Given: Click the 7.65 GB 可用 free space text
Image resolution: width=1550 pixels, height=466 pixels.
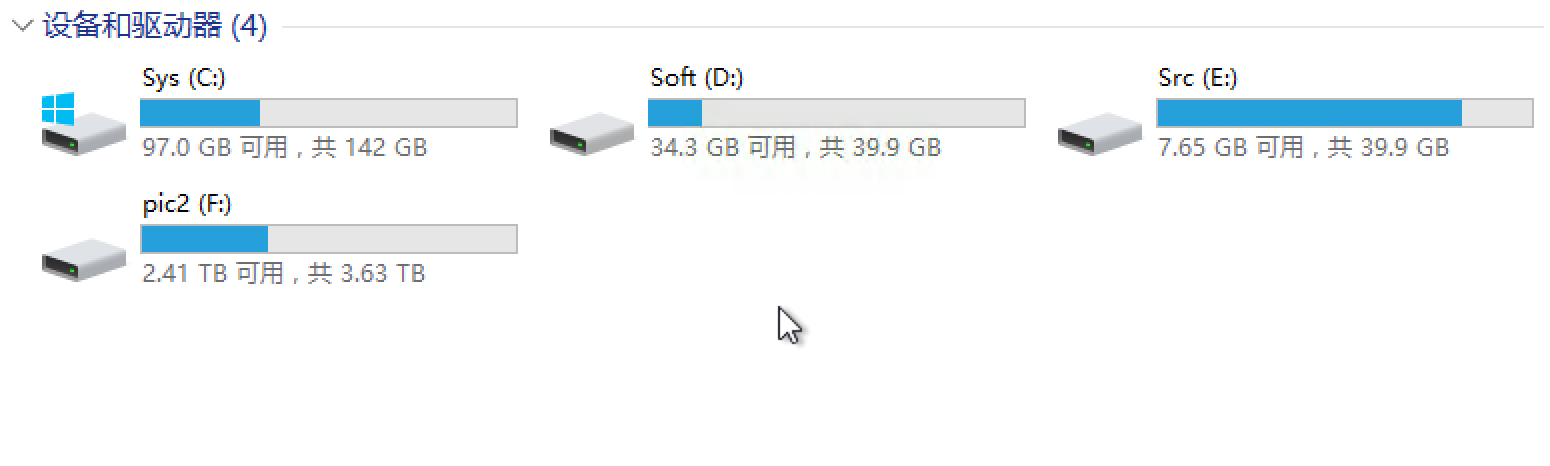Looking at the screenshot, I should (1231, 148).
